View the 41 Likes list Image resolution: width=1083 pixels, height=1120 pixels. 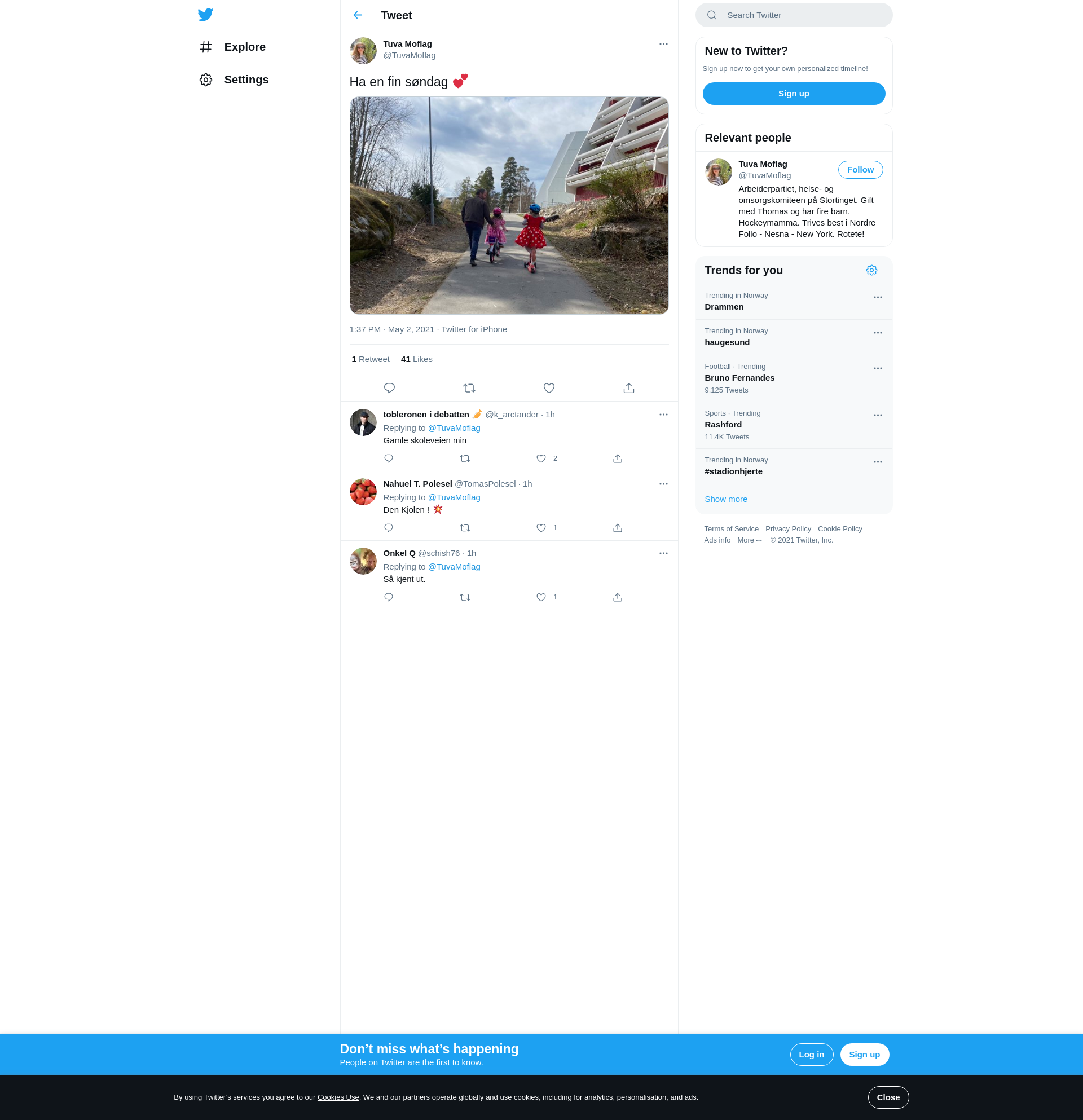[x=417, y=359]
